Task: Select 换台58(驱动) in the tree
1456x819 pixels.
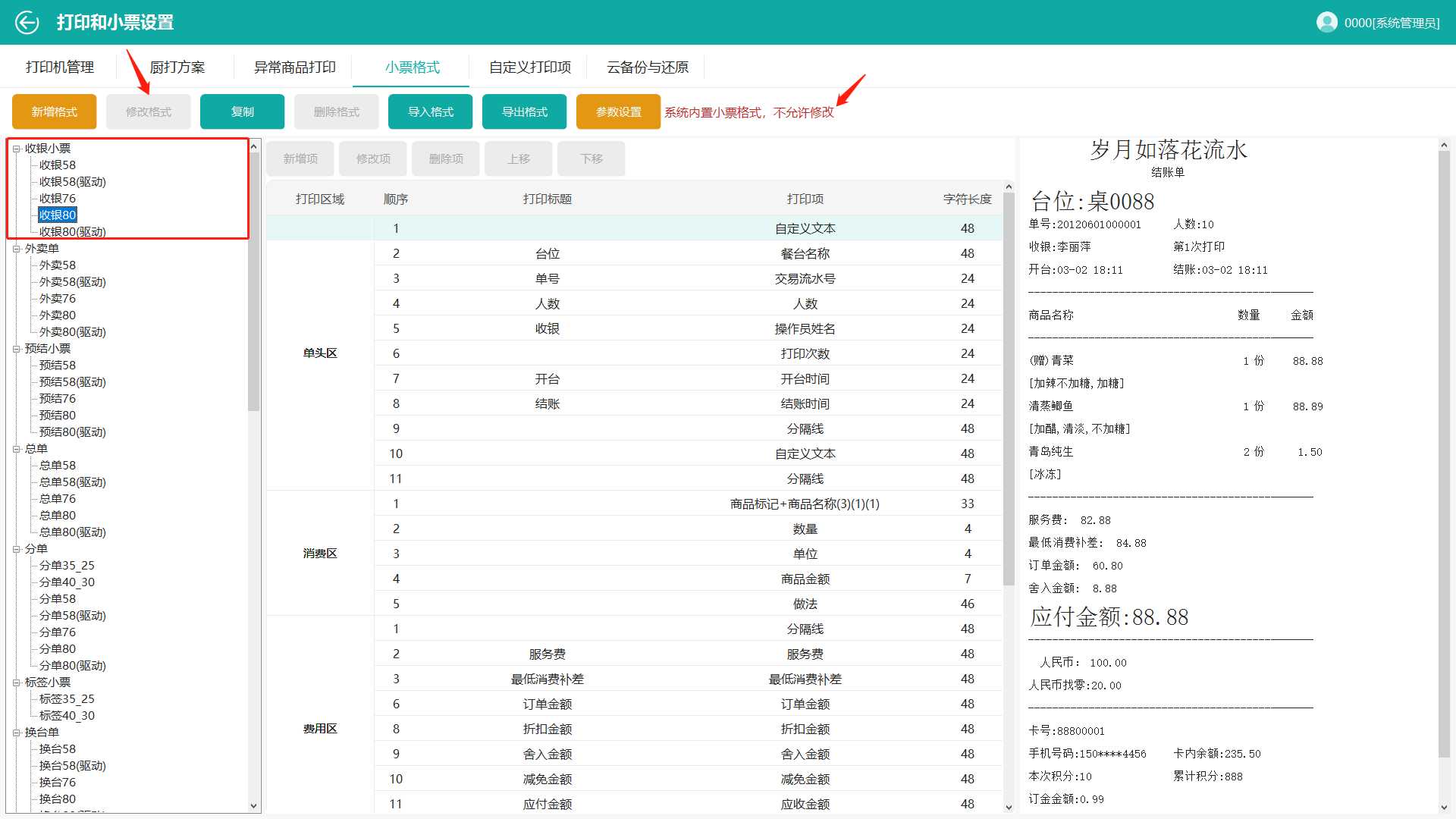Action: [x=73, y=766]
